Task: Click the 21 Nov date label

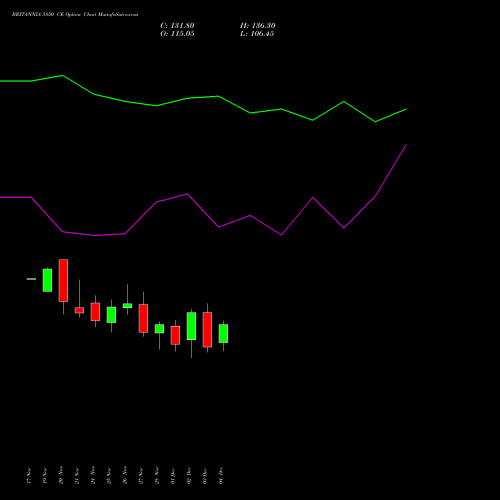Action: click(x=77, y=475)
